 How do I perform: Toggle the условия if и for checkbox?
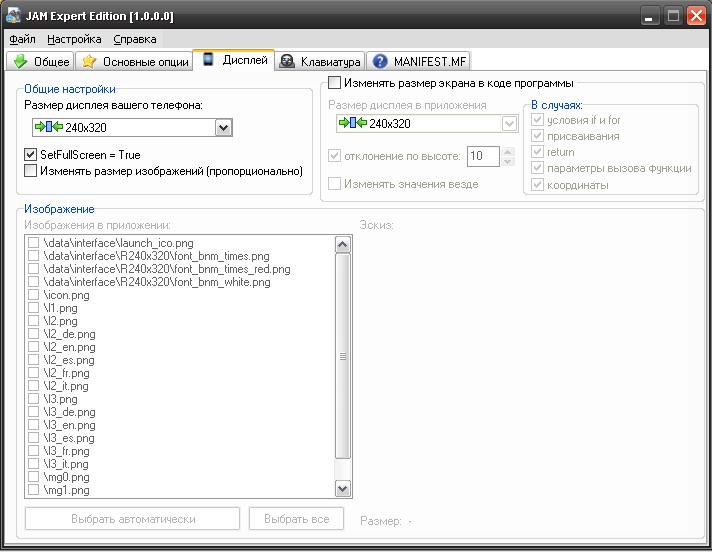[538, 120]
